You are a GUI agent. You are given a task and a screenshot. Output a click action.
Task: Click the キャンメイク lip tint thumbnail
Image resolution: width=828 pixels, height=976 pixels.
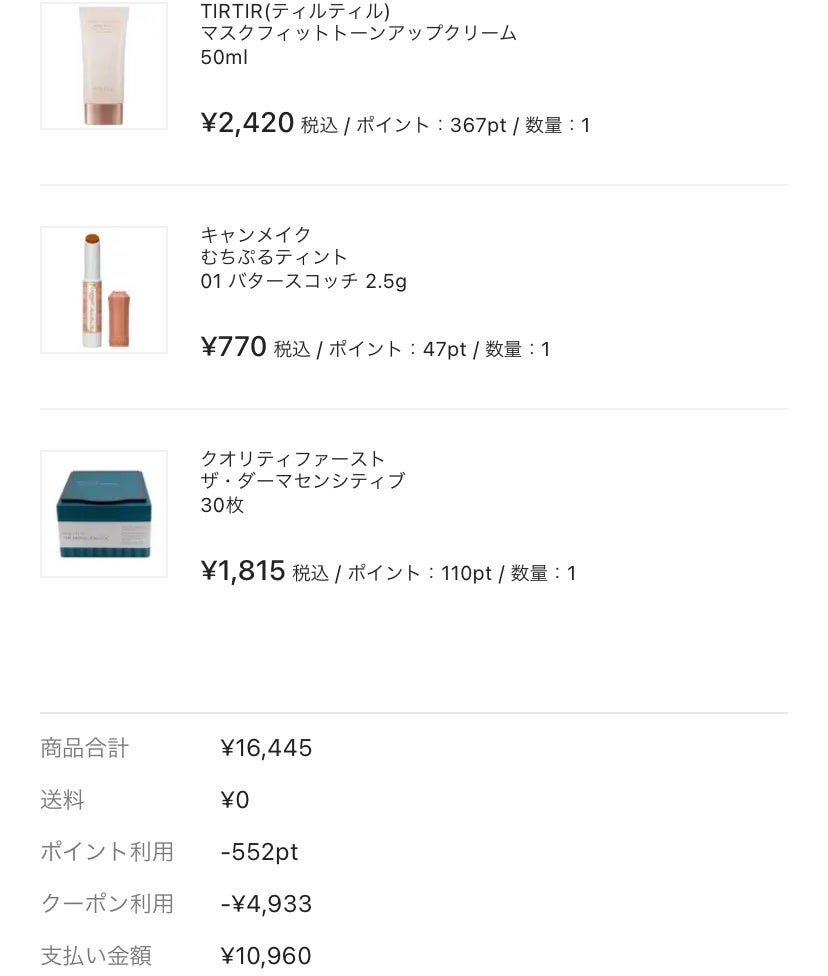tap(104, 290)
